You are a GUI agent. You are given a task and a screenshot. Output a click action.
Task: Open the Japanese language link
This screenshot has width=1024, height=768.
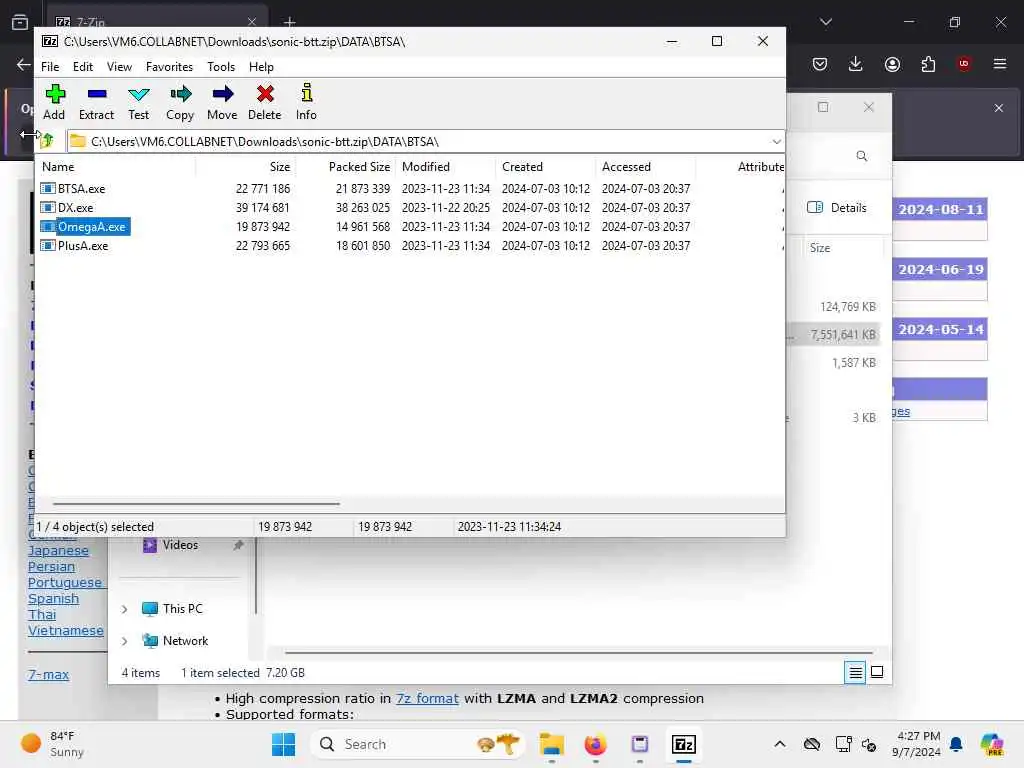58,551
